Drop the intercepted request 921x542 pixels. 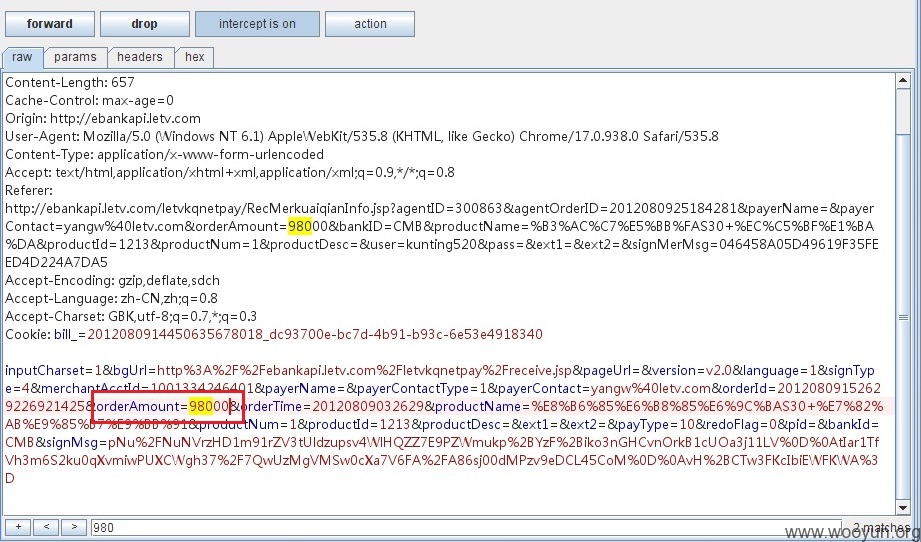coord(144,24)
